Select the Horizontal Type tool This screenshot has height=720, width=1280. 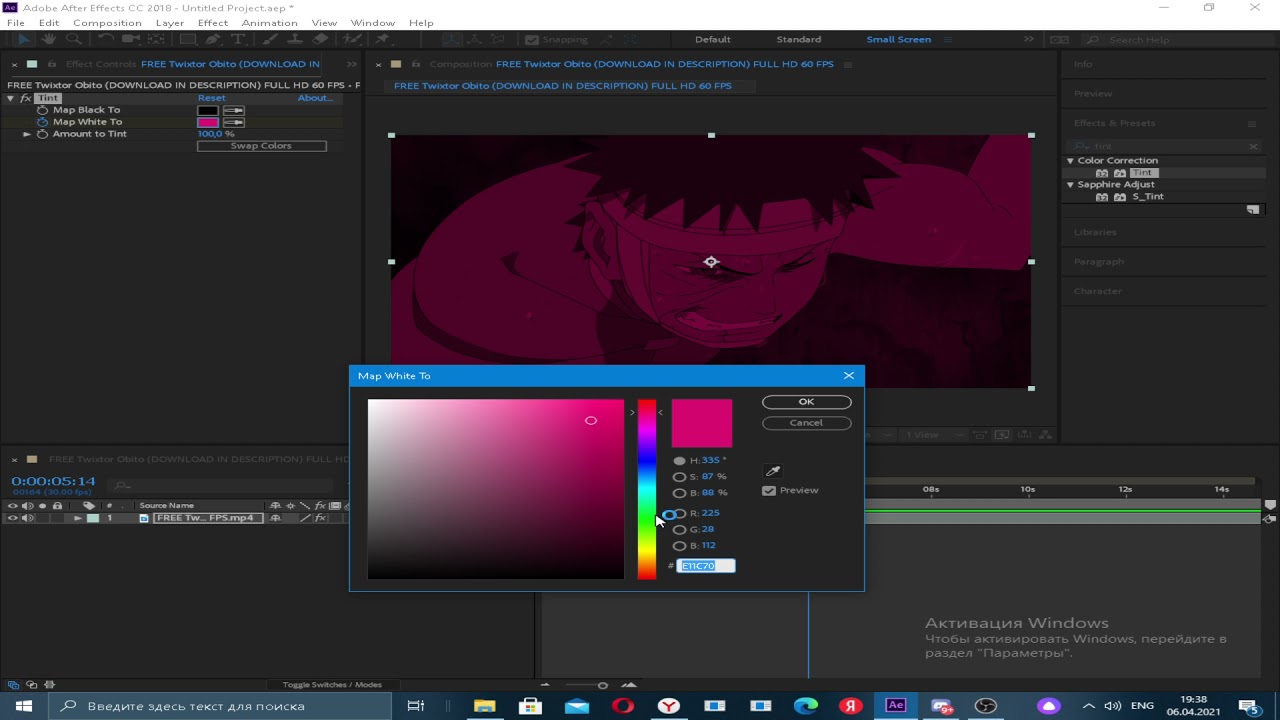(x=238, y=39)
